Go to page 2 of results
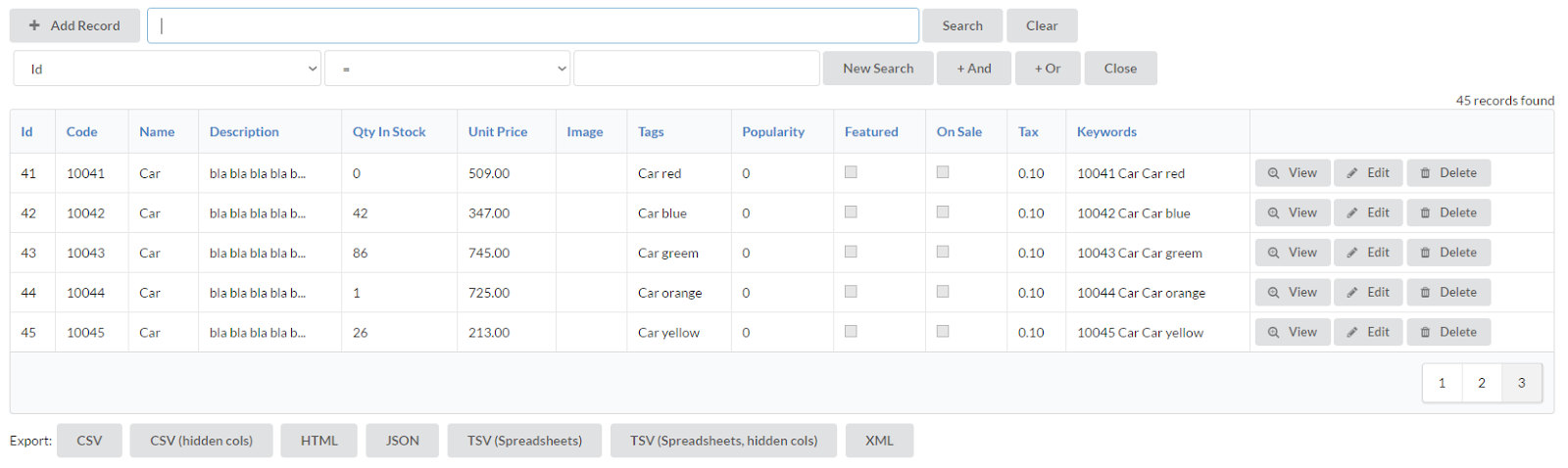 pyautogui.click(x=1481, y=383)
